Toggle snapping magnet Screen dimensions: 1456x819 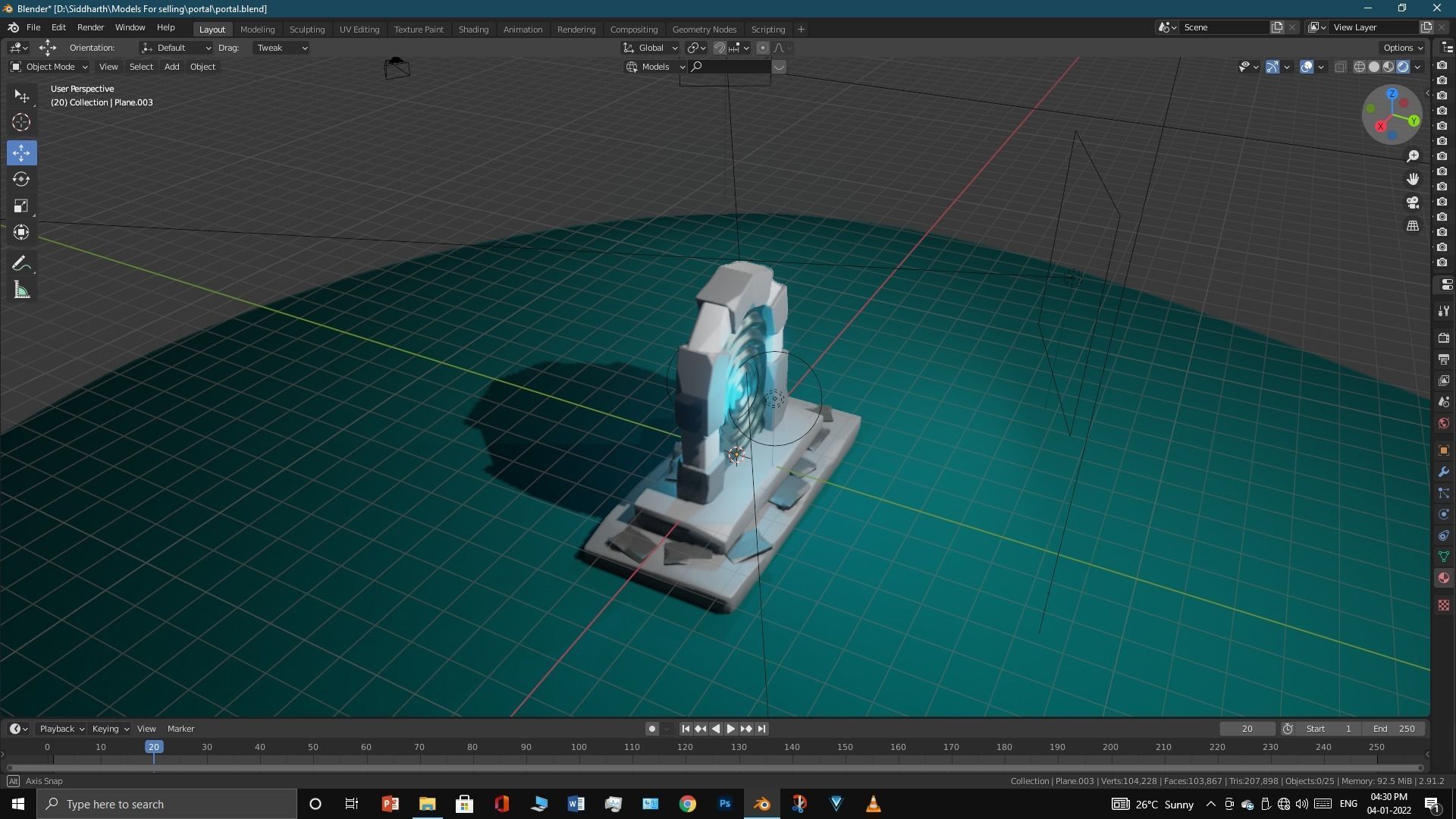(720, 48)
